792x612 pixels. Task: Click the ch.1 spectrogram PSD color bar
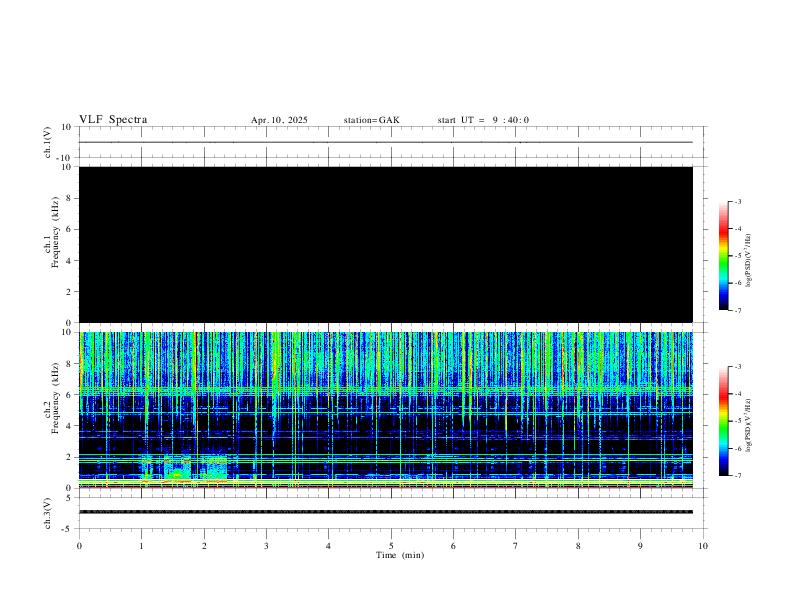click(x=724, y=256)
